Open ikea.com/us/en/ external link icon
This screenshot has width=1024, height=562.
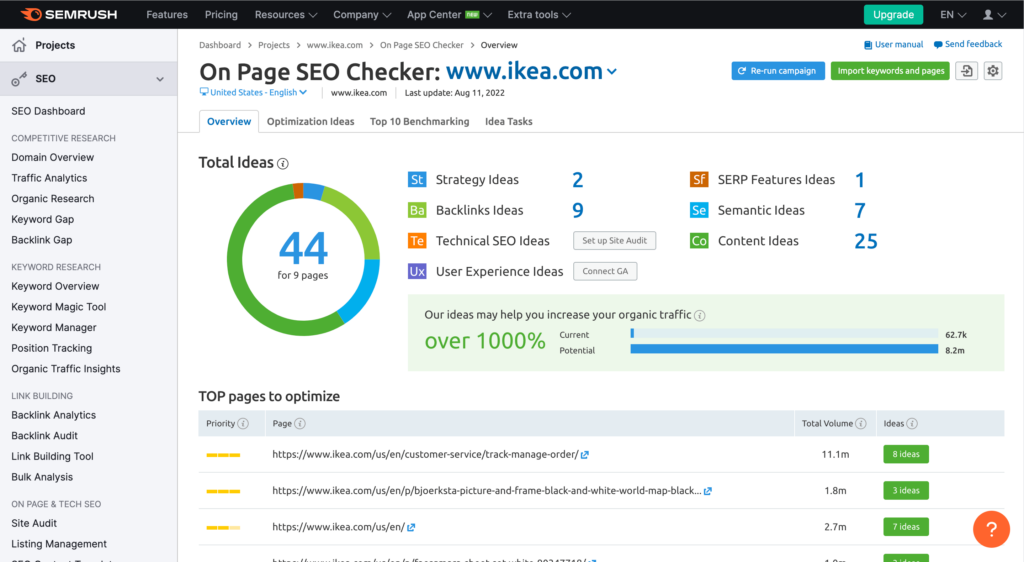coord(411,527)
